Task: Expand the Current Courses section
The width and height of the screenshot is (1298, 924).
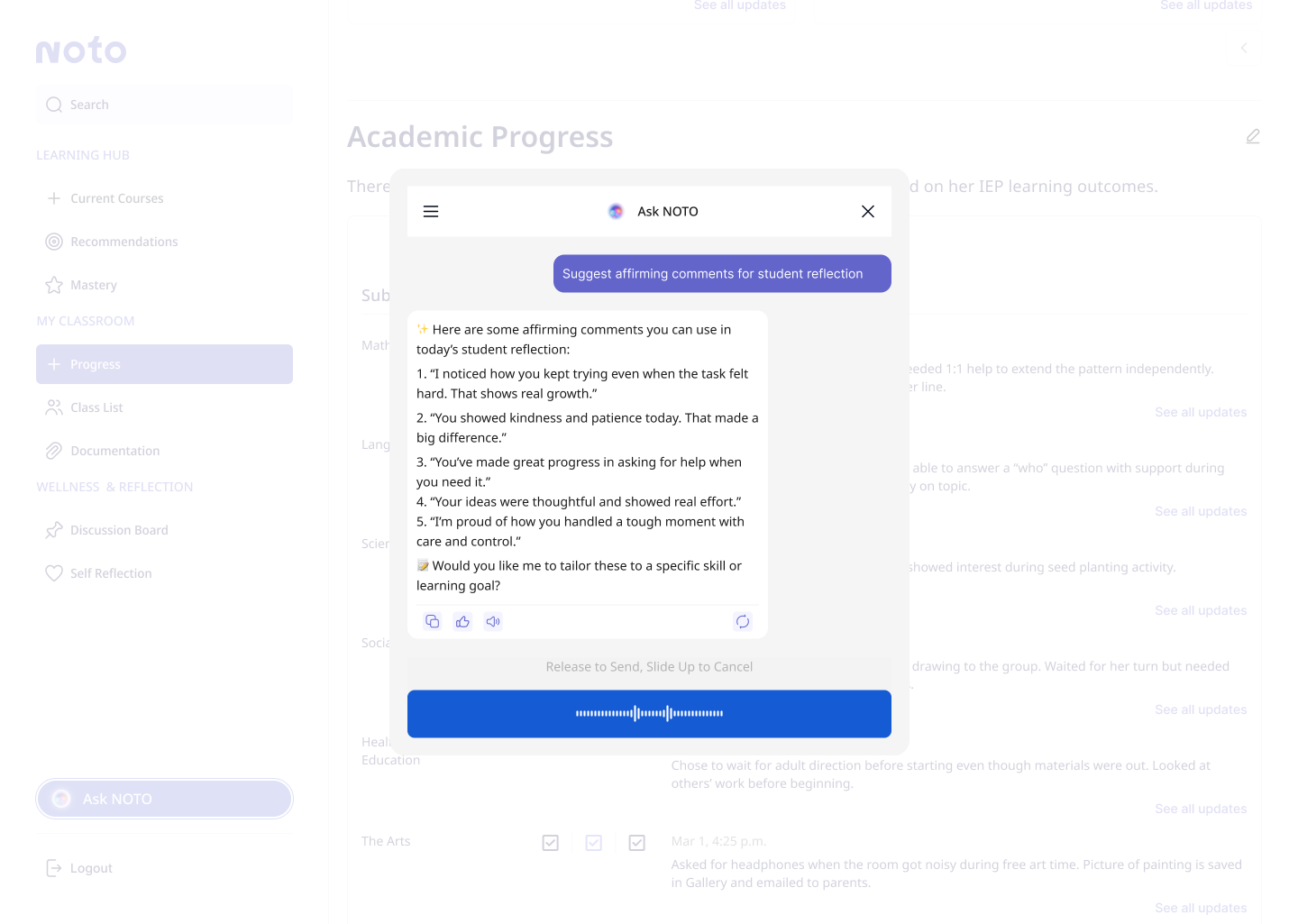Action: pos(54,198)
